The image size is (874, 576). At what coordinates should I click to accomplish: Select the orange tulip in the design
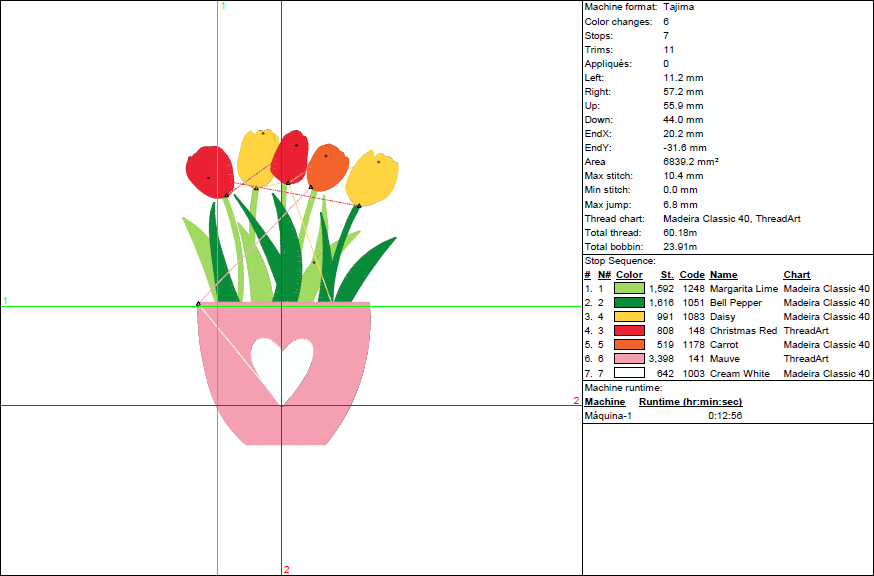pyautogui.click(x=326, y=166)
